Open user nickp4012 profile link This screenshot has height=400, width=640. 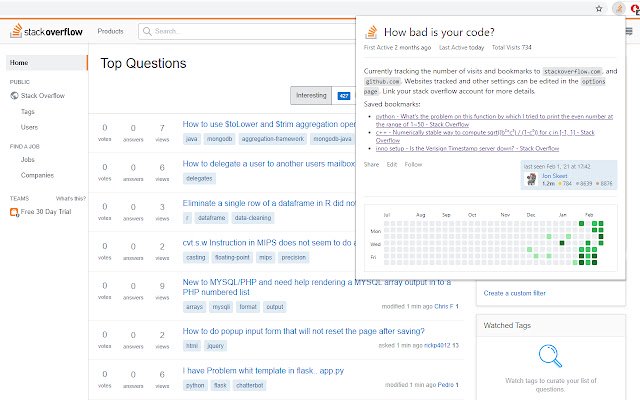pos(438,345)
